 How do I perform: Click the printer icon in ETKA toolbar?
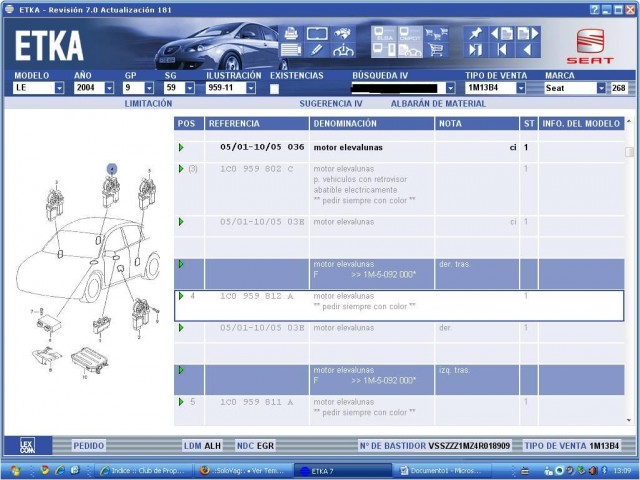(291, 33)
